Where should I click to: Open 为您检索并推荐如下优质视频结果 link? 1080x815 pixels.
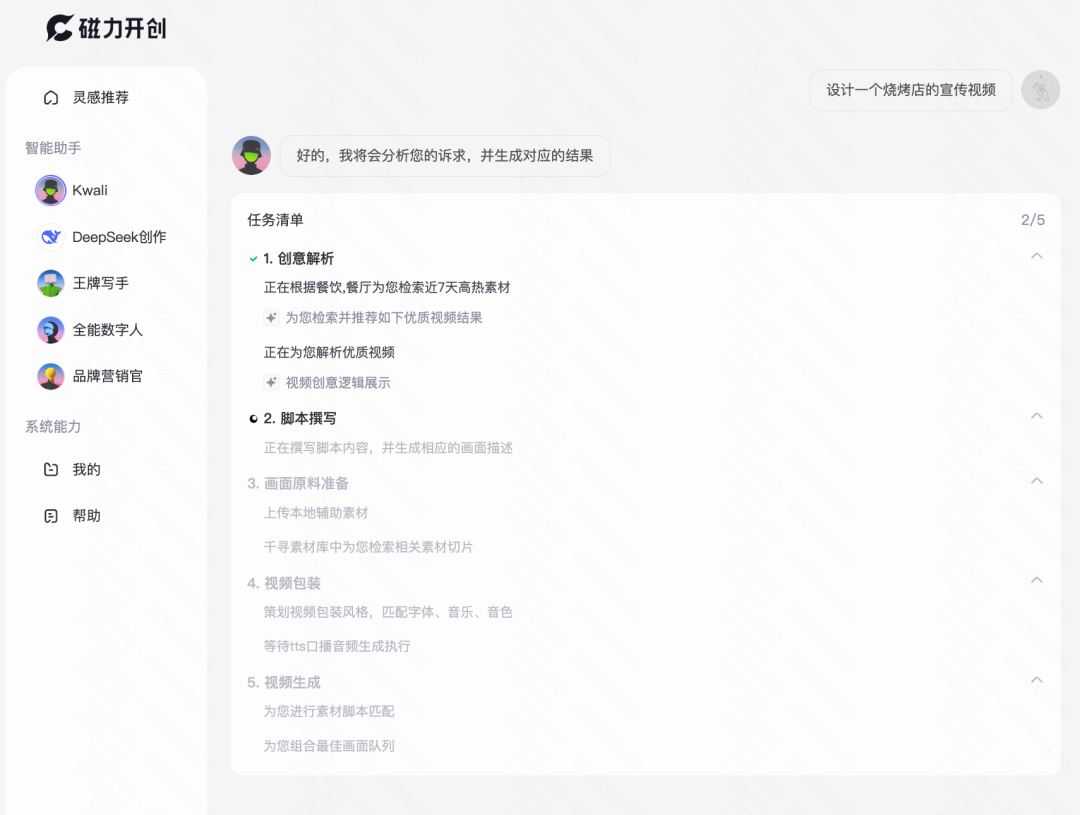(x=383, y=318)
